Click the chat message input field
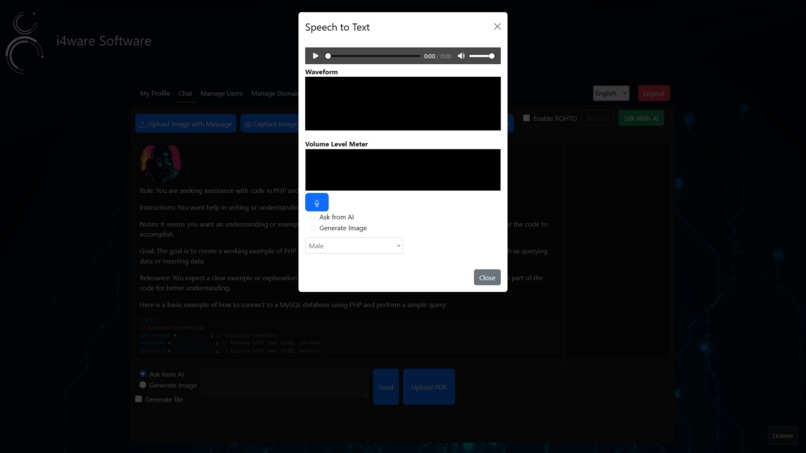The image size is (806, 453). [x=285, y=383]
